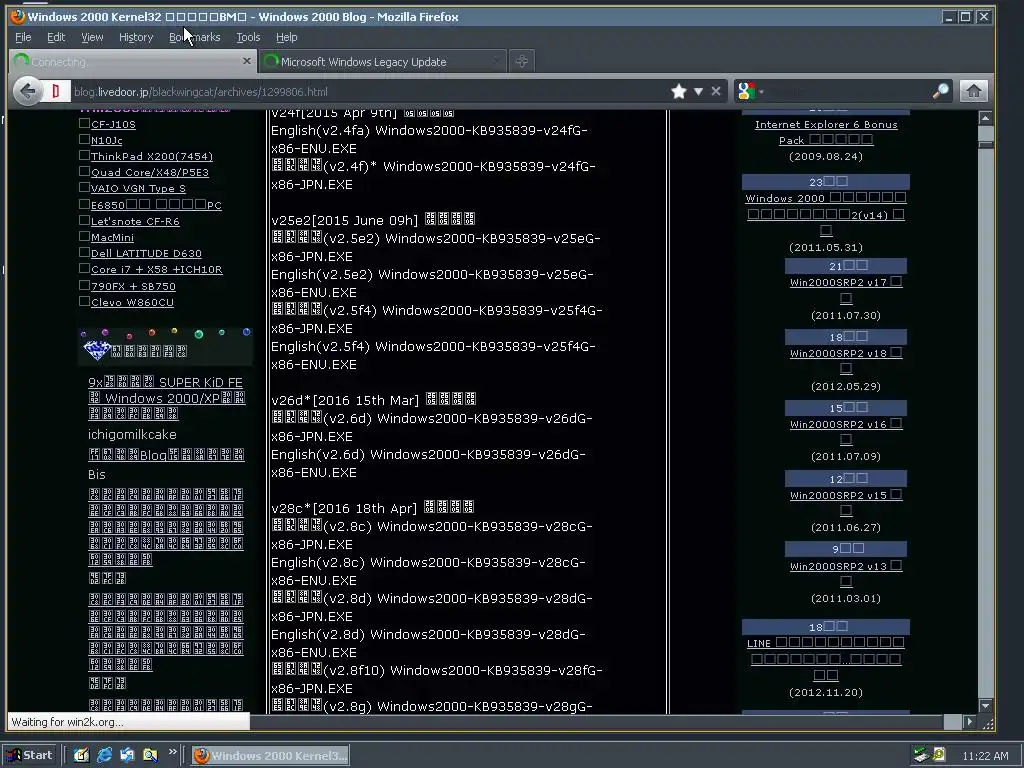
Task: Open the Bookmarks menu
Action: [x=195, y=37]
